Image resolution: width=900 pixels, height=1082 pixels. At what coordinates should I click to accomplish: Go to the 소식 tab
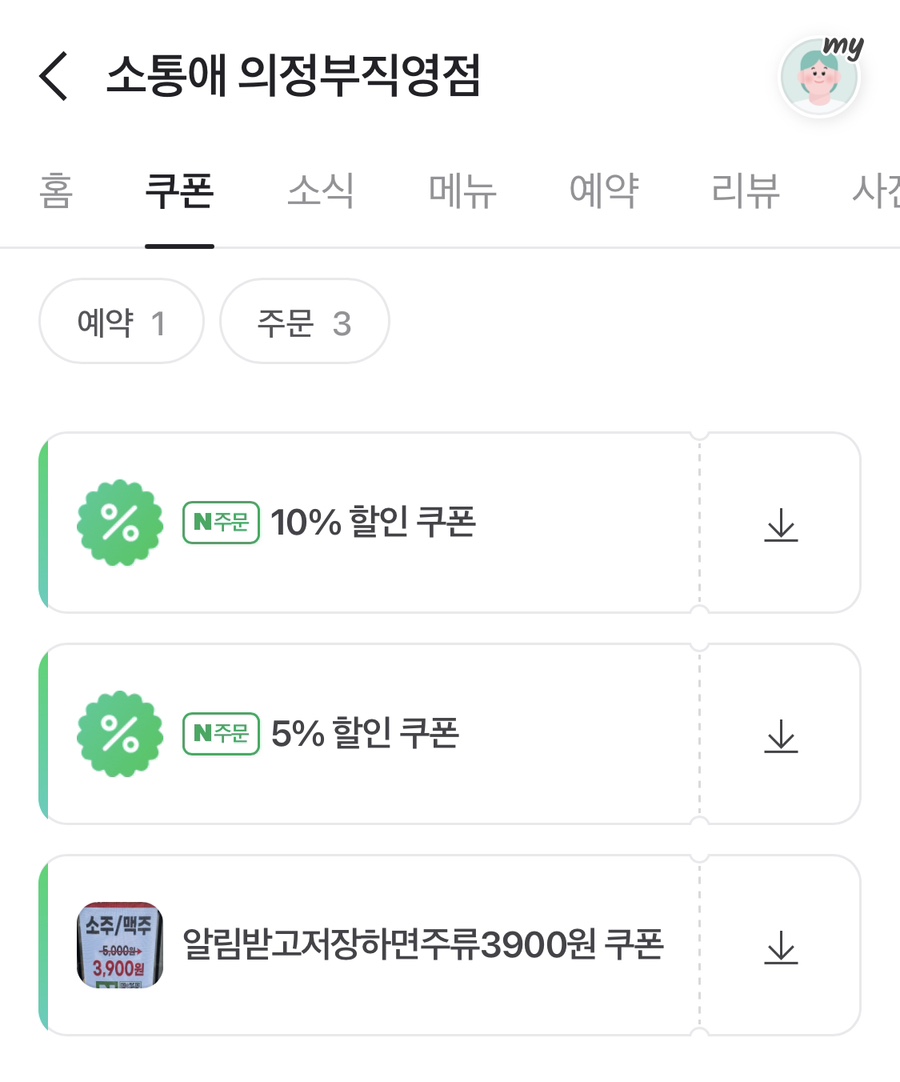[x=321, y=190]
